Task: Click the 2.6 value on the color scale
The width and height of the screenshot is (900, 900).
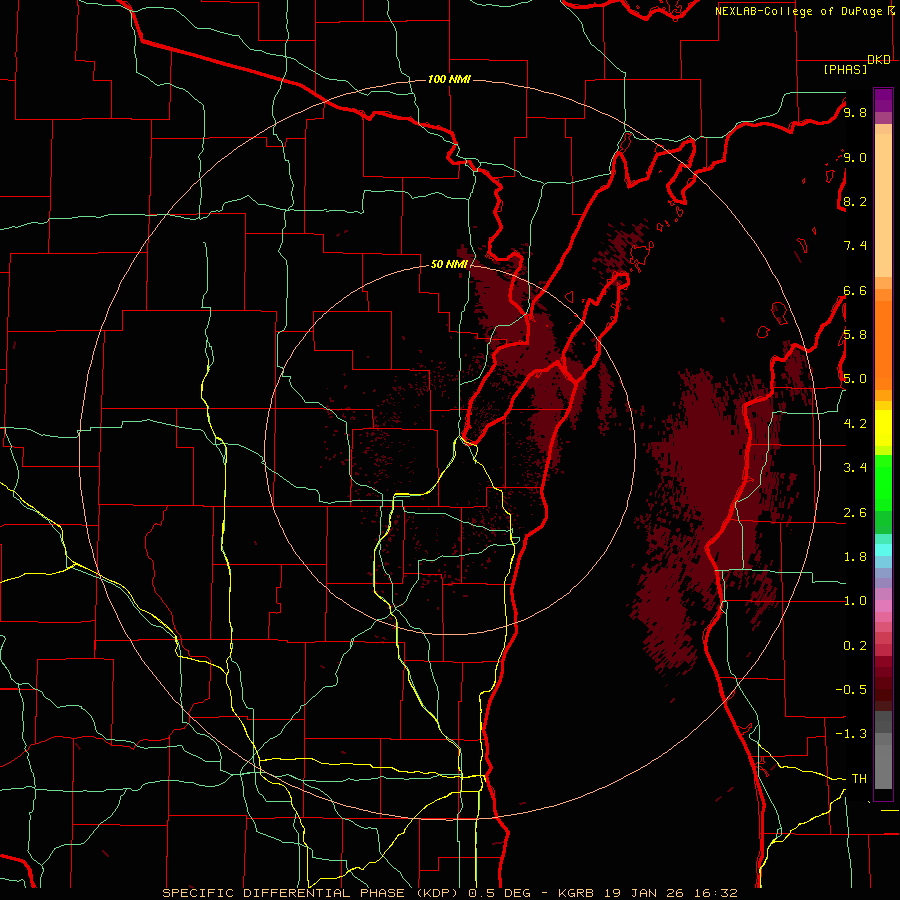Action: point(855,513)
